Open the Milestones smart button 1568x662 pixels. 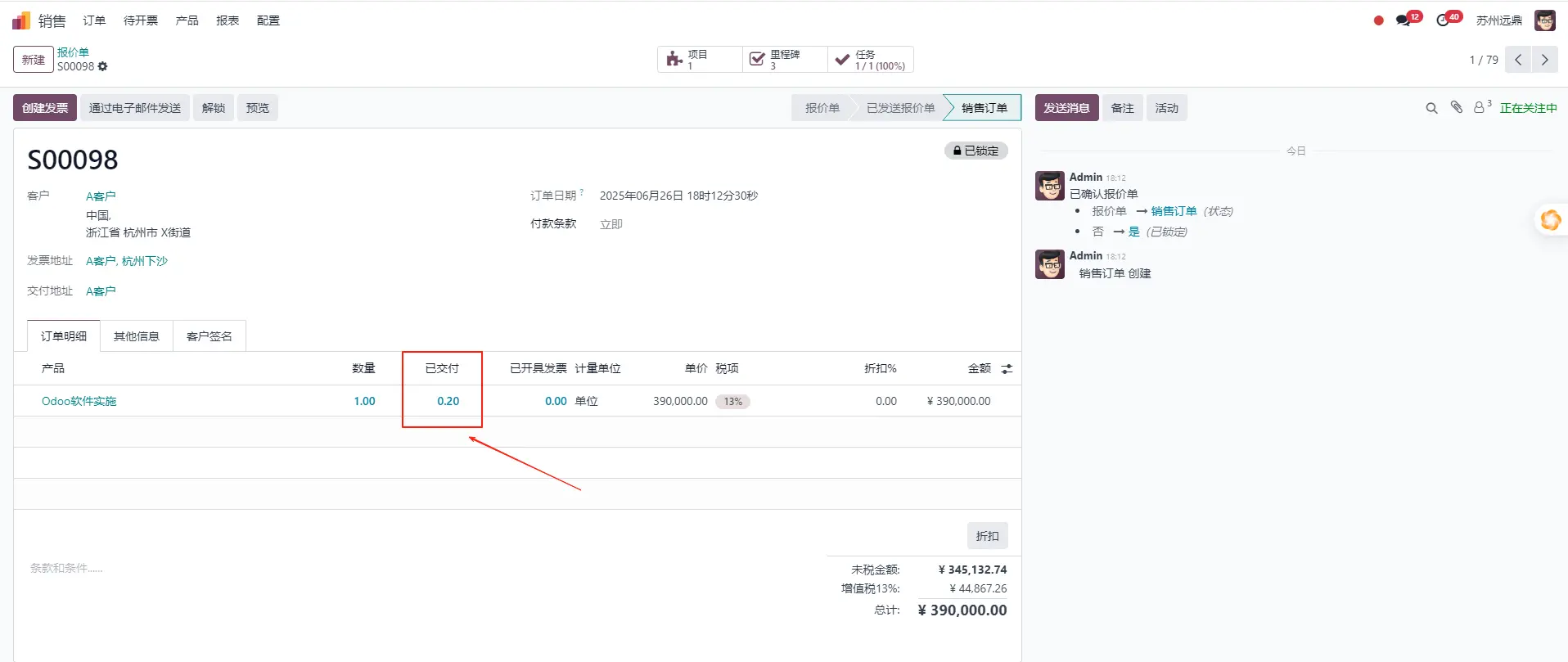point(785,60)
